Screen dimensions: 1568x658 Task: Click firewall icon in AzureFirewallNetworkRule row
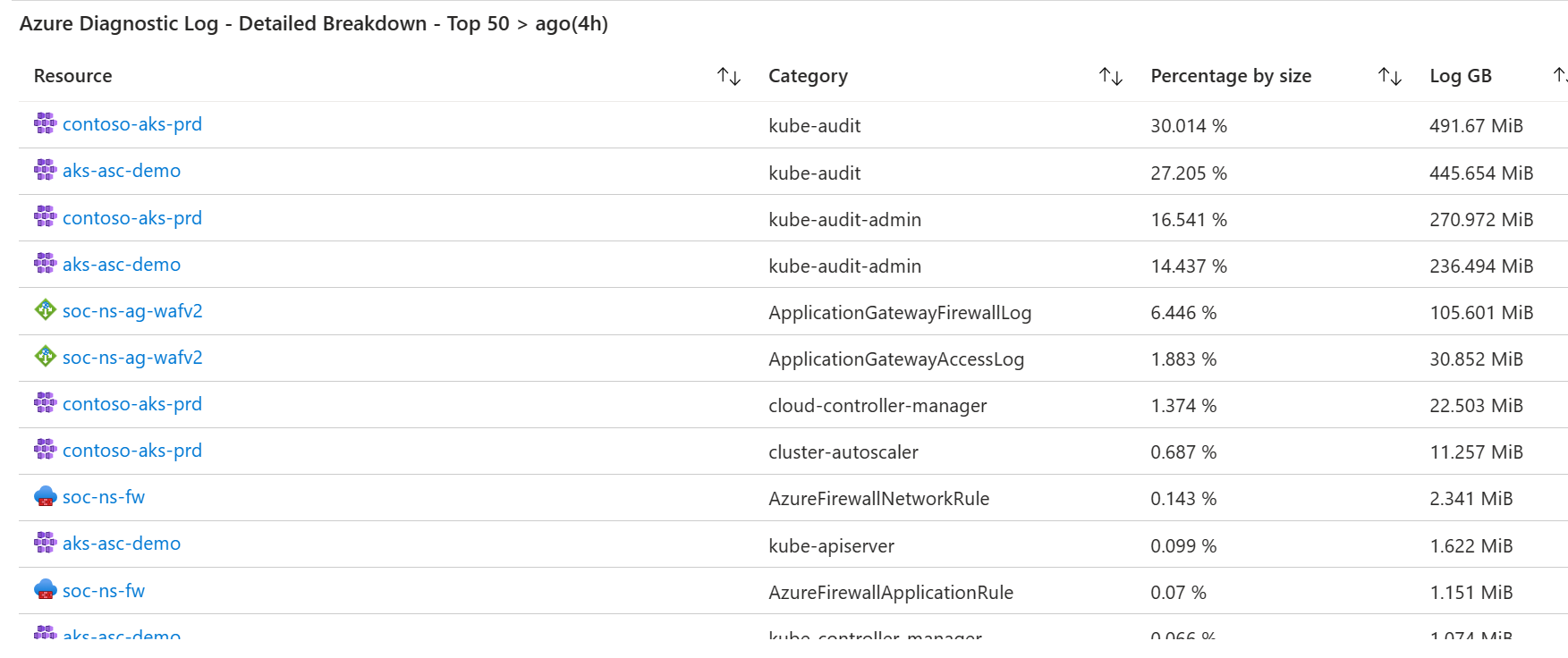pos(45,496)
